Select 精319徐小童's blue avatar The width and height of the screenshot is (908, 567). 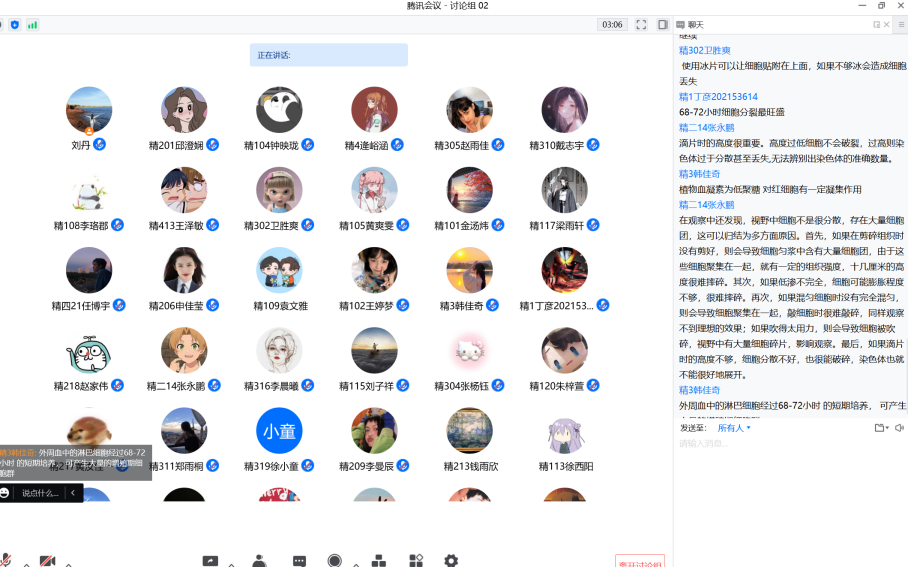279,431
